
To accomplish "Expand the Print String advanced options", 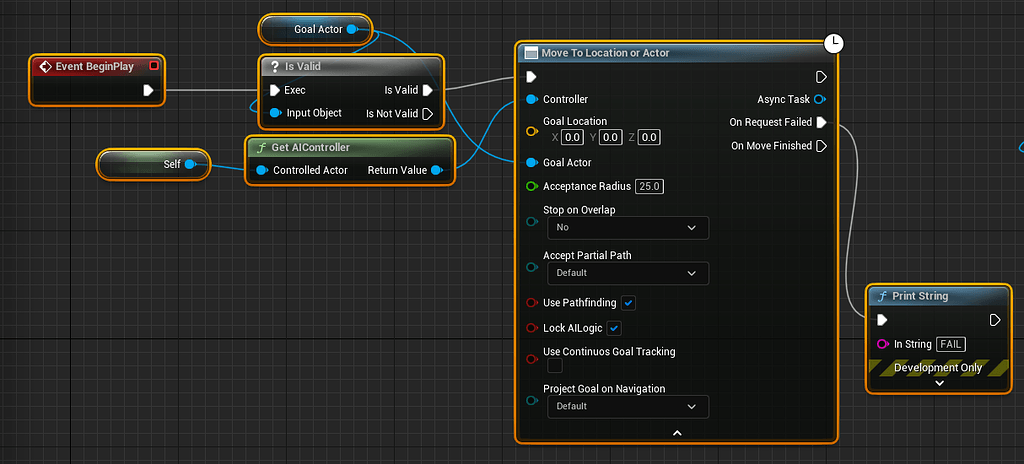I will click(938, 383).
